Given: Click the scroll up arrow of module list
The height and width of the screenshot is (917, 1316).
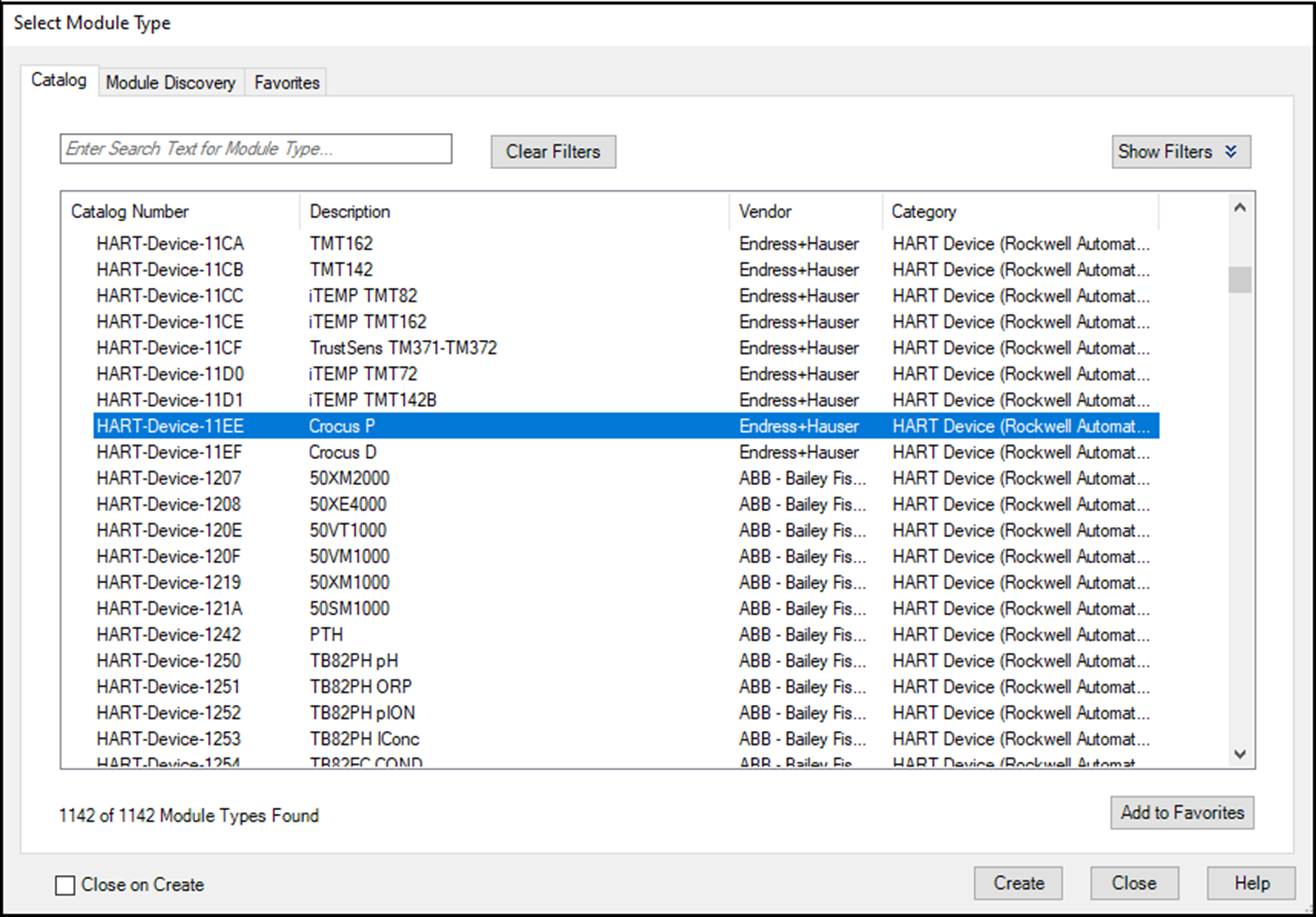Looking at the screenshot, I should pyautogui.click(x=1240, y=208).
